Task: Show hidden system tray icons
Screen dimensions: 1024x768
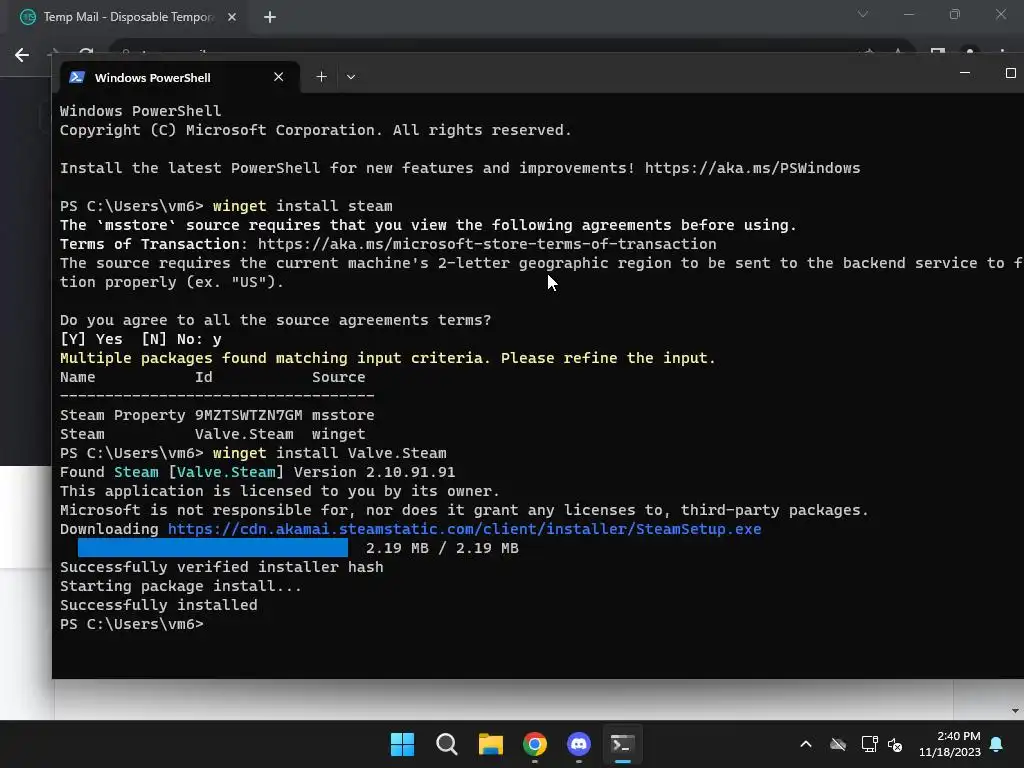Action: (x=806, y=744)
